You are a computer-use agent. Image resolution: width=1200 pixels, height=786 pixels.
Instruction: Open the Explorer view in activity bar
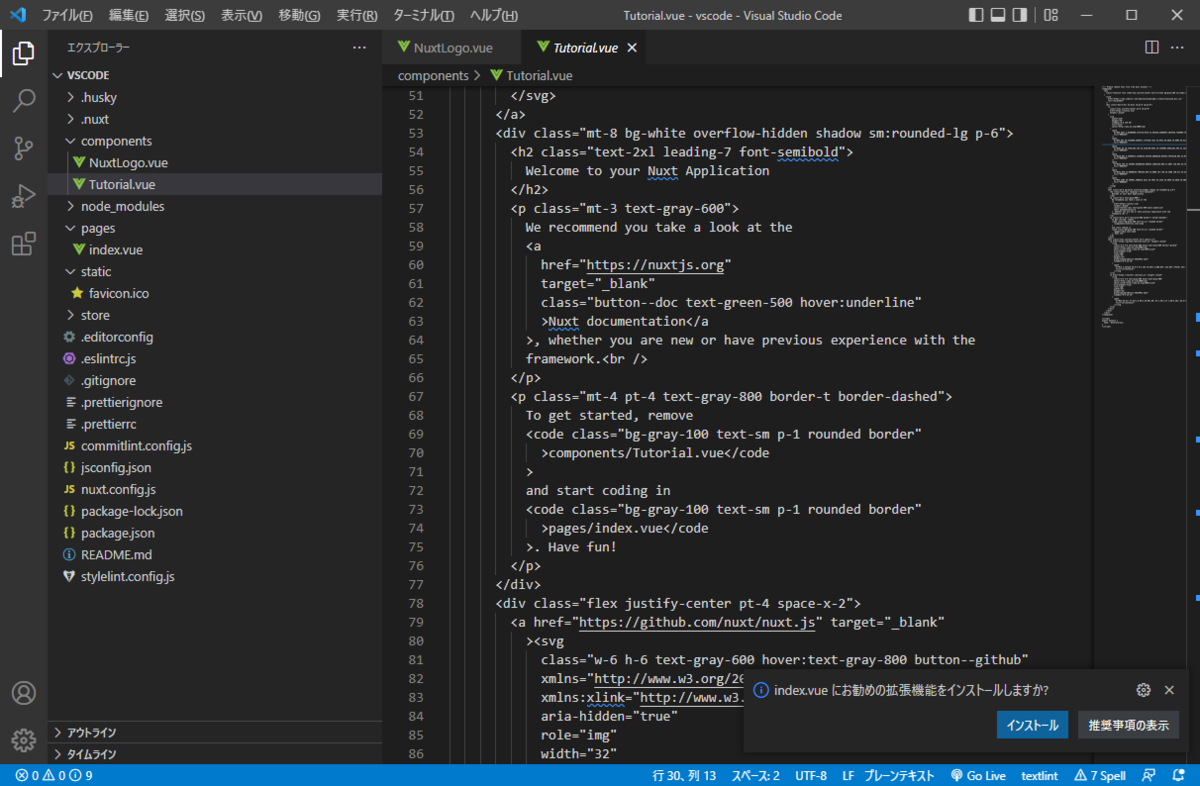(x=24, y=54)
